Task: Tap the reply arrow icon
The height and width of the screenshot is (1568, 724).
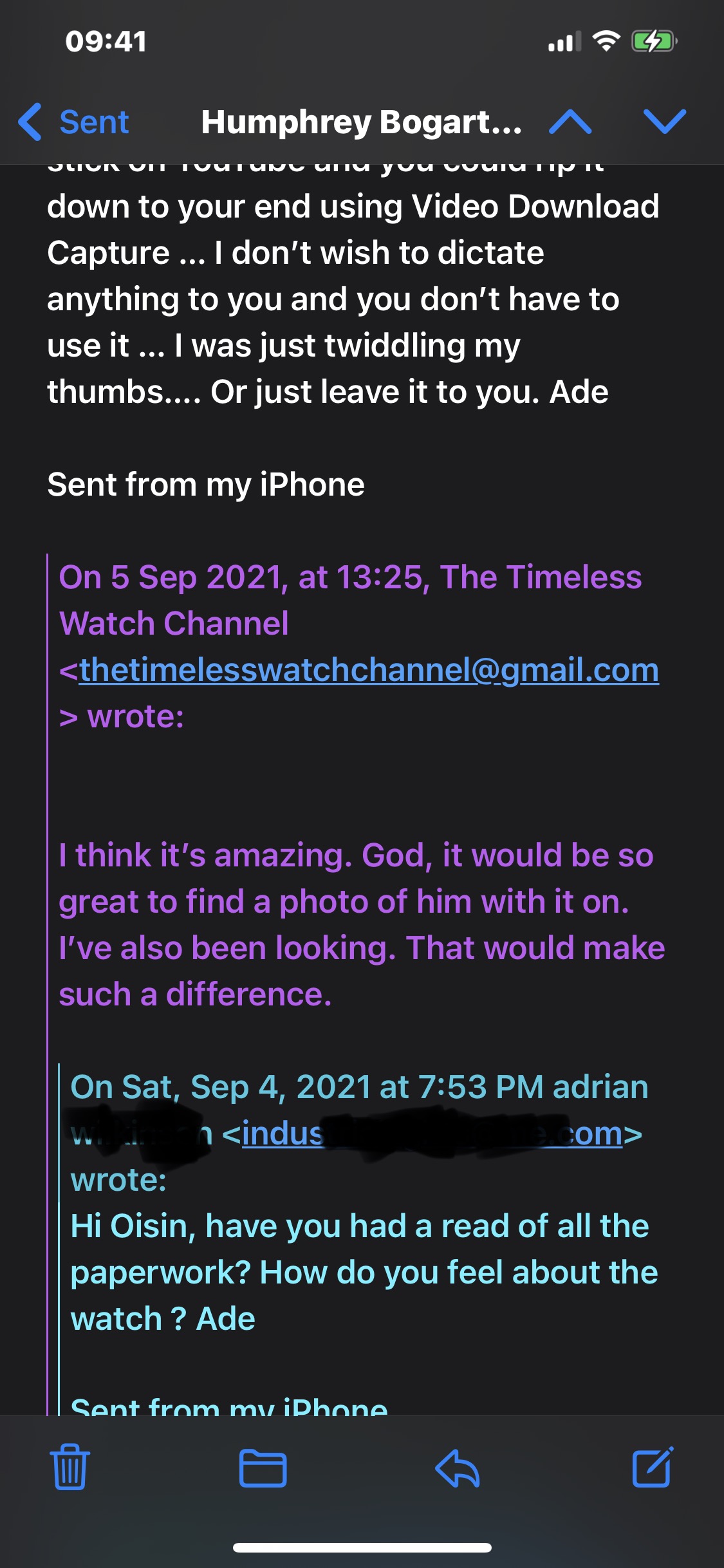Action: tap(458, 1468)
